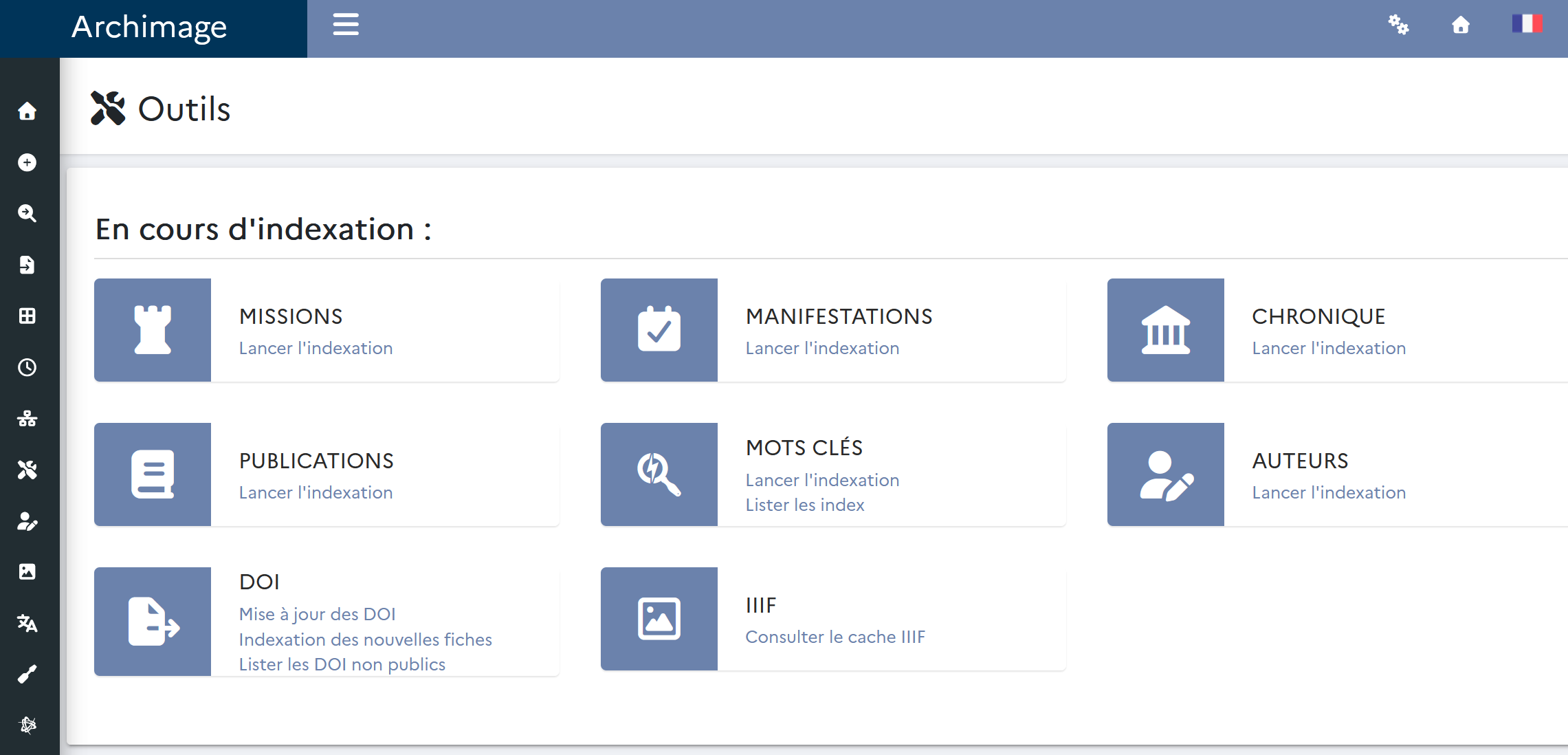
Task: Click the Manifestations calendar check tile icon
Action: [659, 330]
